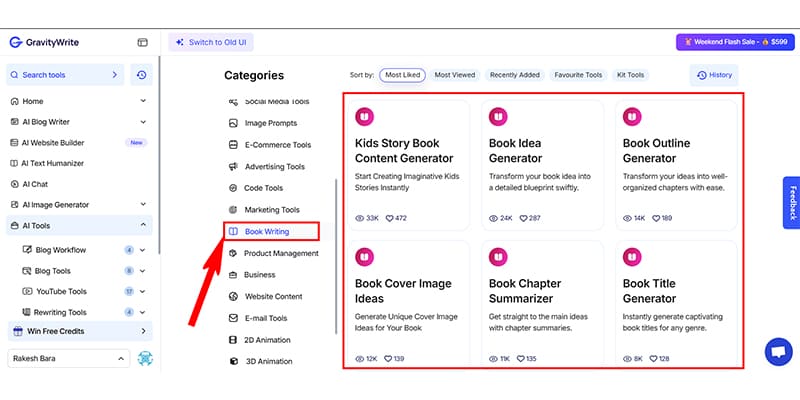The height and width of the screenshot is (400, 800).
Task: Open Win Free Credits
Action: (x=80, y=331)
